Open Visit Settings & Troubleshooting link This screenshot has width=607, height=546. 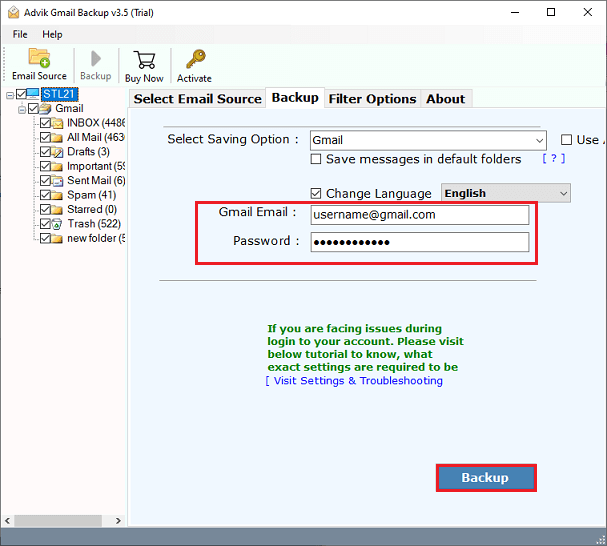(x=354, y=381)
